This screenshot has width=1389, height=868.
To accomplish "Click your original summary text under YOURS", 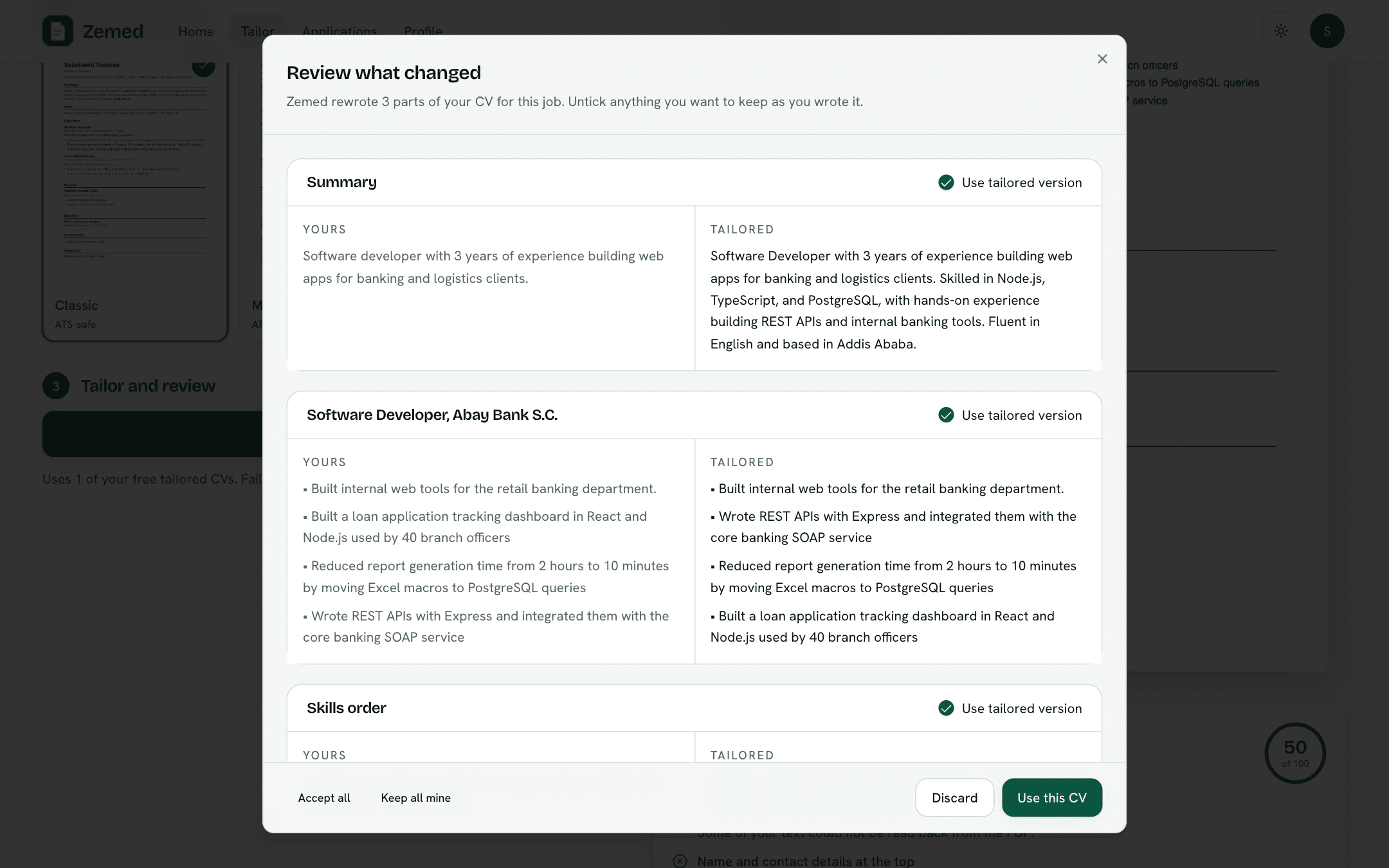I will 484,267.
